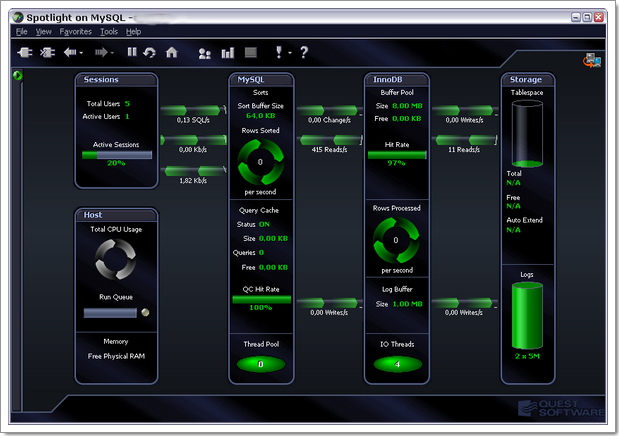Viewport: 619px width, 436px height.
Task: Click the Log Buffer Size 1,00 MB
Action: [407, 304]
